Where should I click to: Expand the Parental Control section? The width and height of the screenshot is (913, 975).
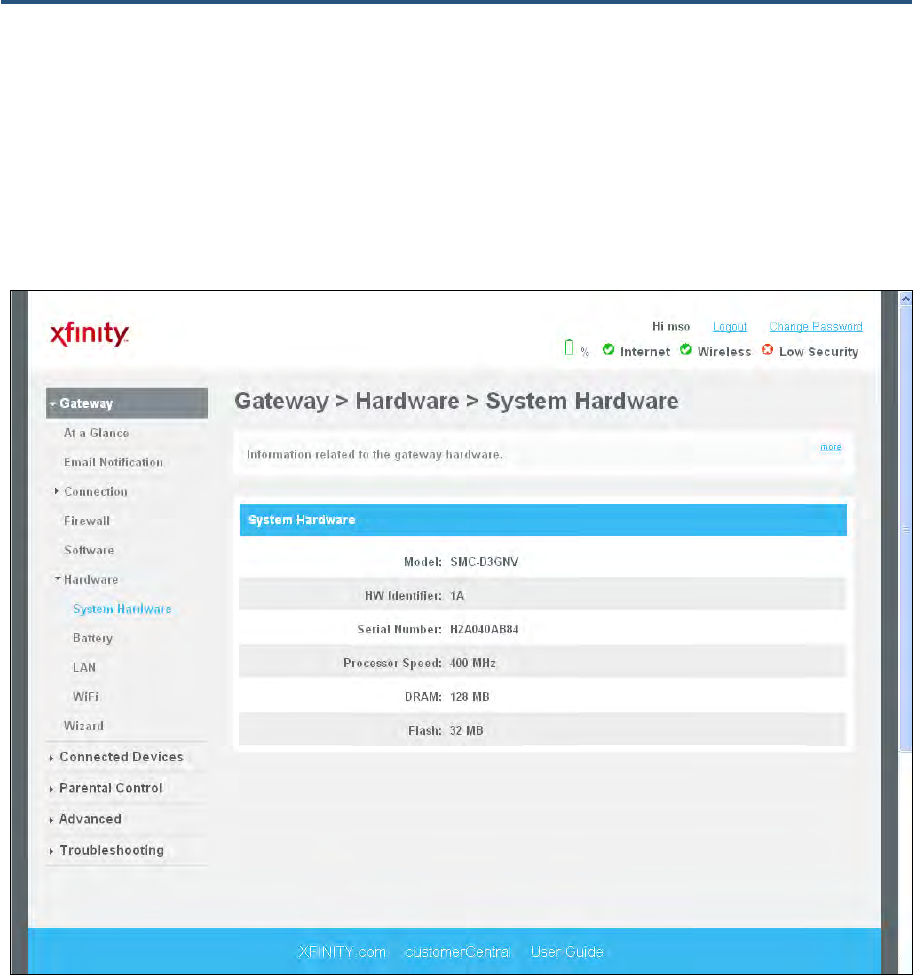tap(110, 788)
